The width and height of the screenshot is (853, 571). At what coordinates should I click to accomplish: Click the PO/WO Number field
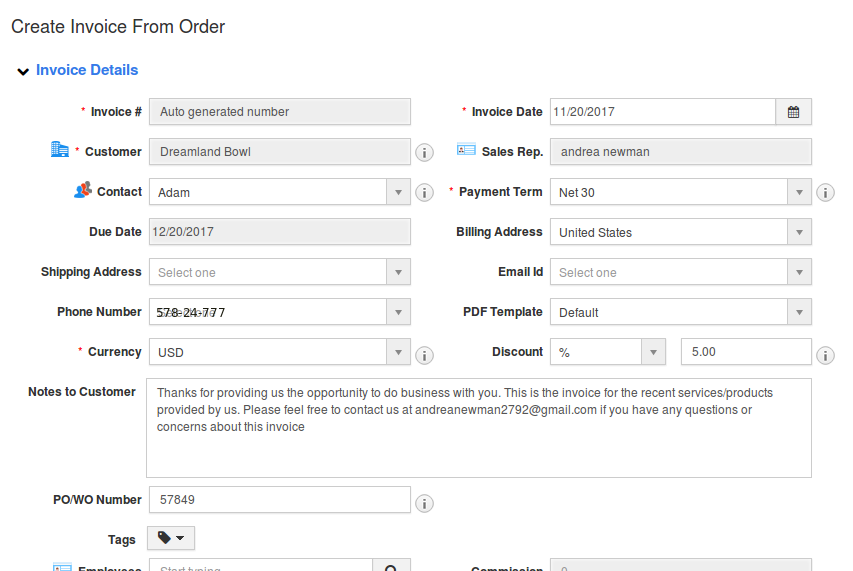coord(280,500)
